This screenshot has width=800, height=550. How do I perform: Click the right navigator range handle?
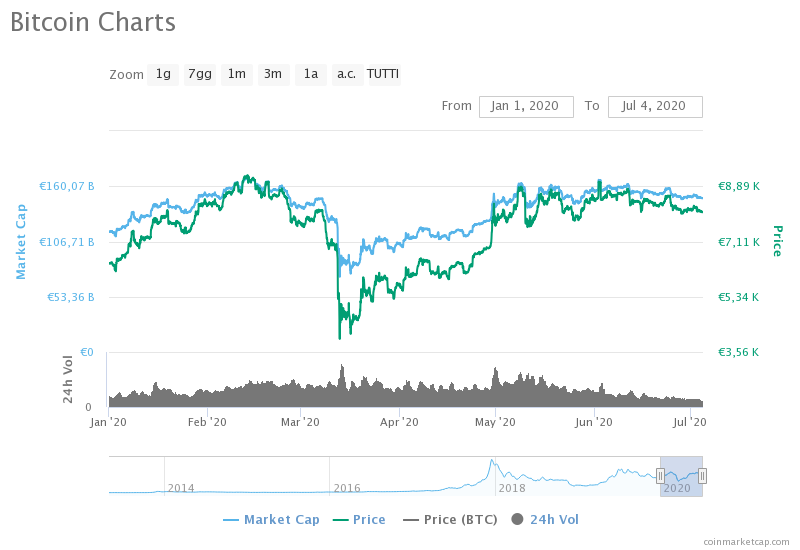coord(703,476)
